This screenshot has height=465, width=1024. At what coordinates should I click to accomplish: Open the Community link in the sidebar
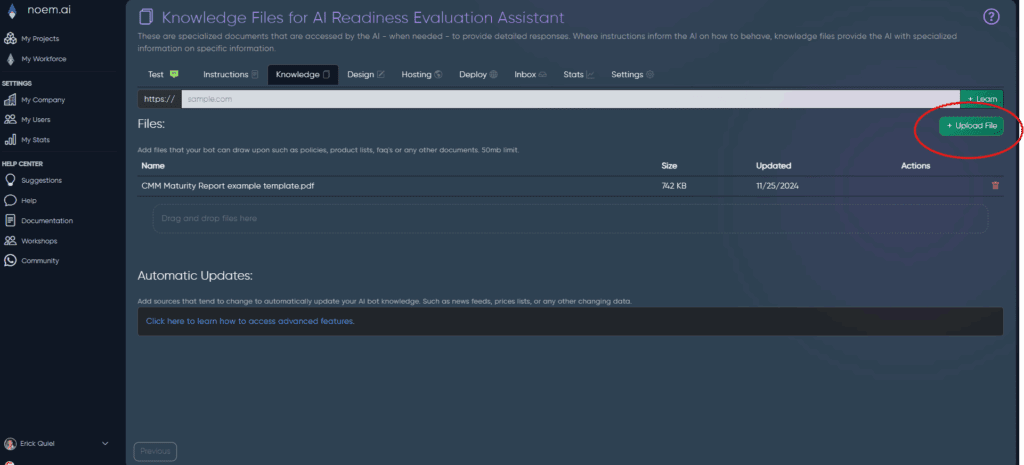pos(40,260)
